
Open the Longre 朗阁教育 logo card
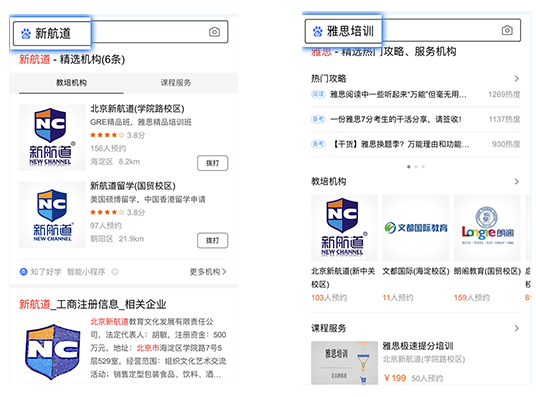487,228
